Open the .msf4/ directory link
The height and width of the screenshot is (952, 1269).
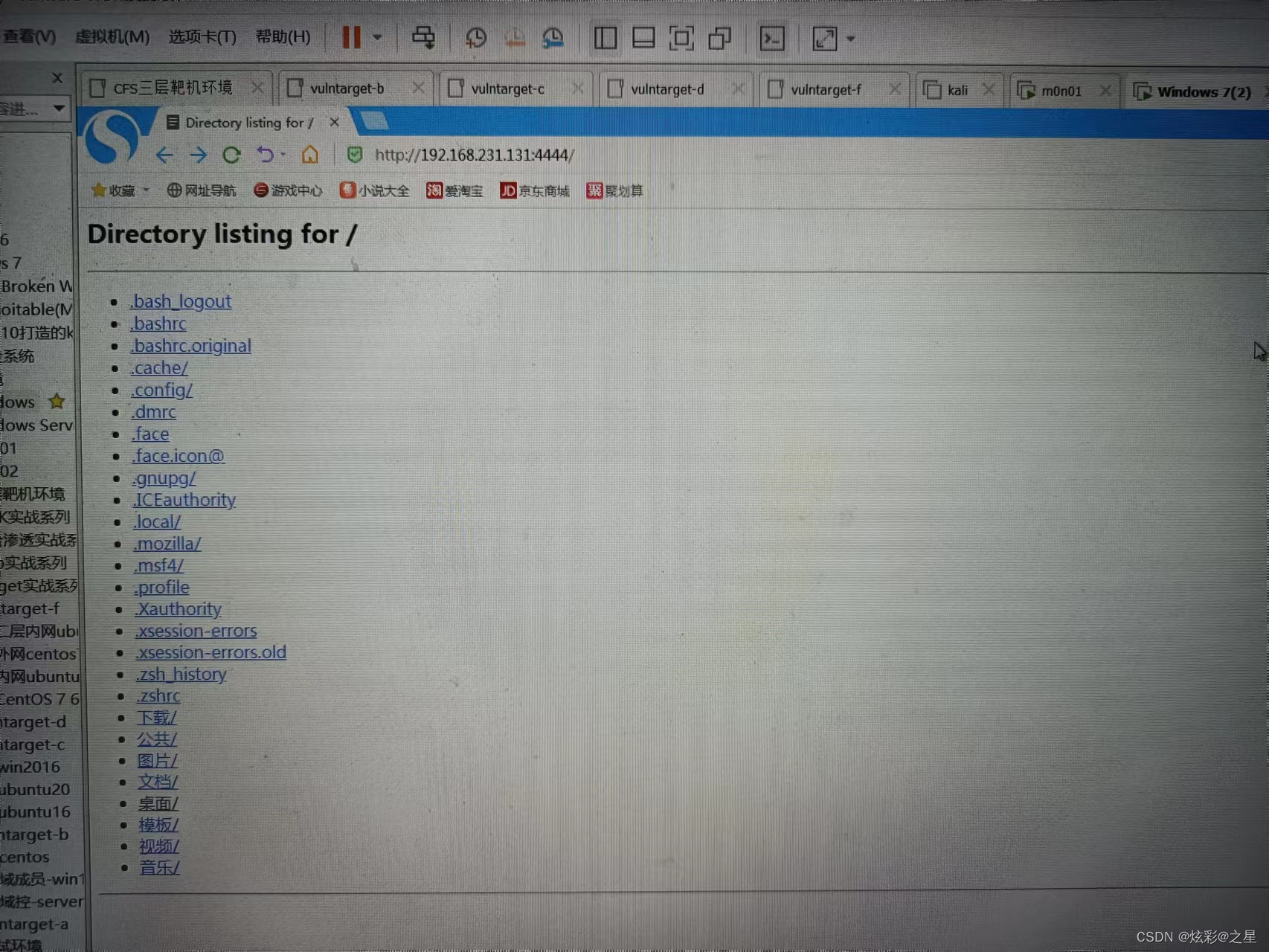coord(158,565)
